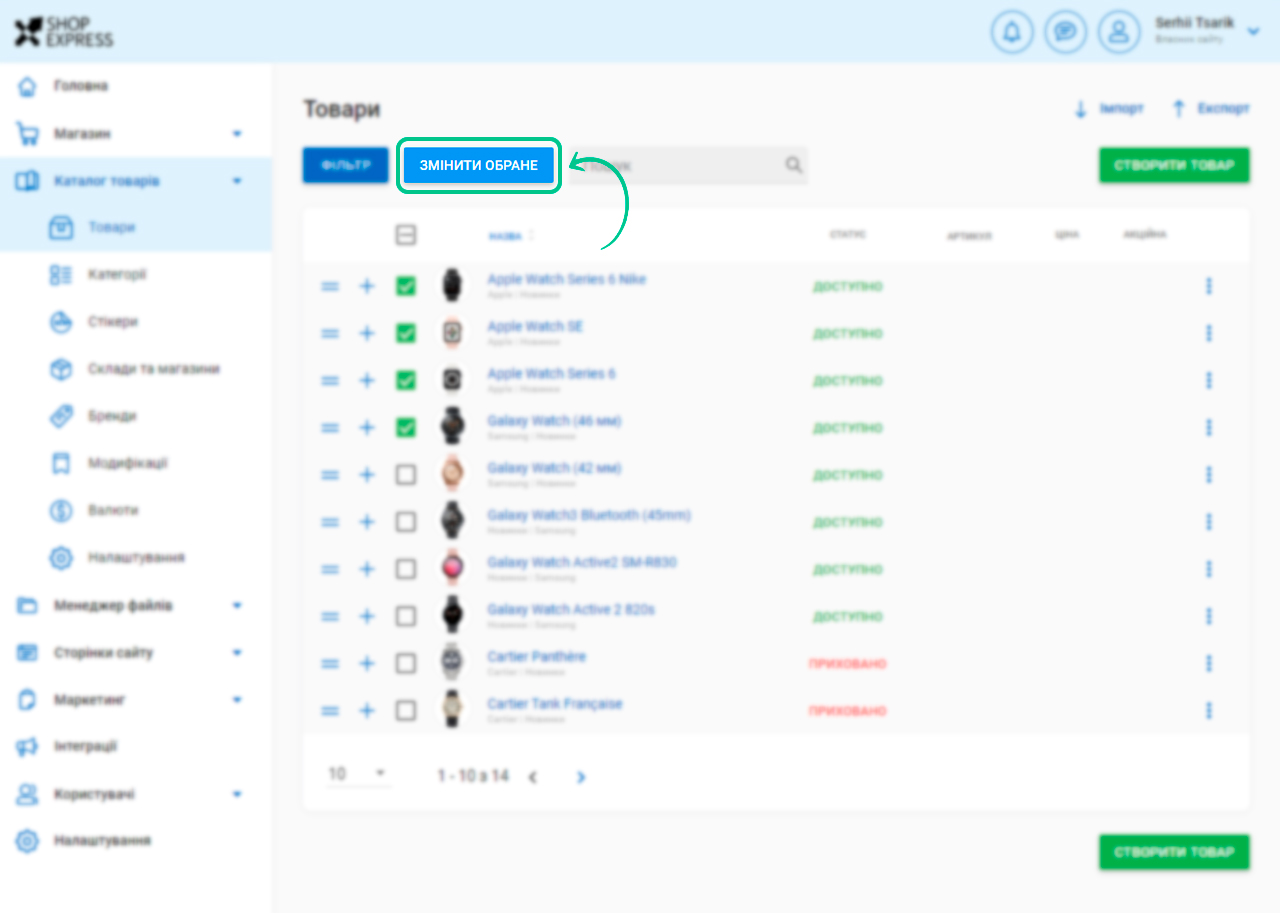Click the bottom СТВОРИТИ ТОВАР button

1174,853
